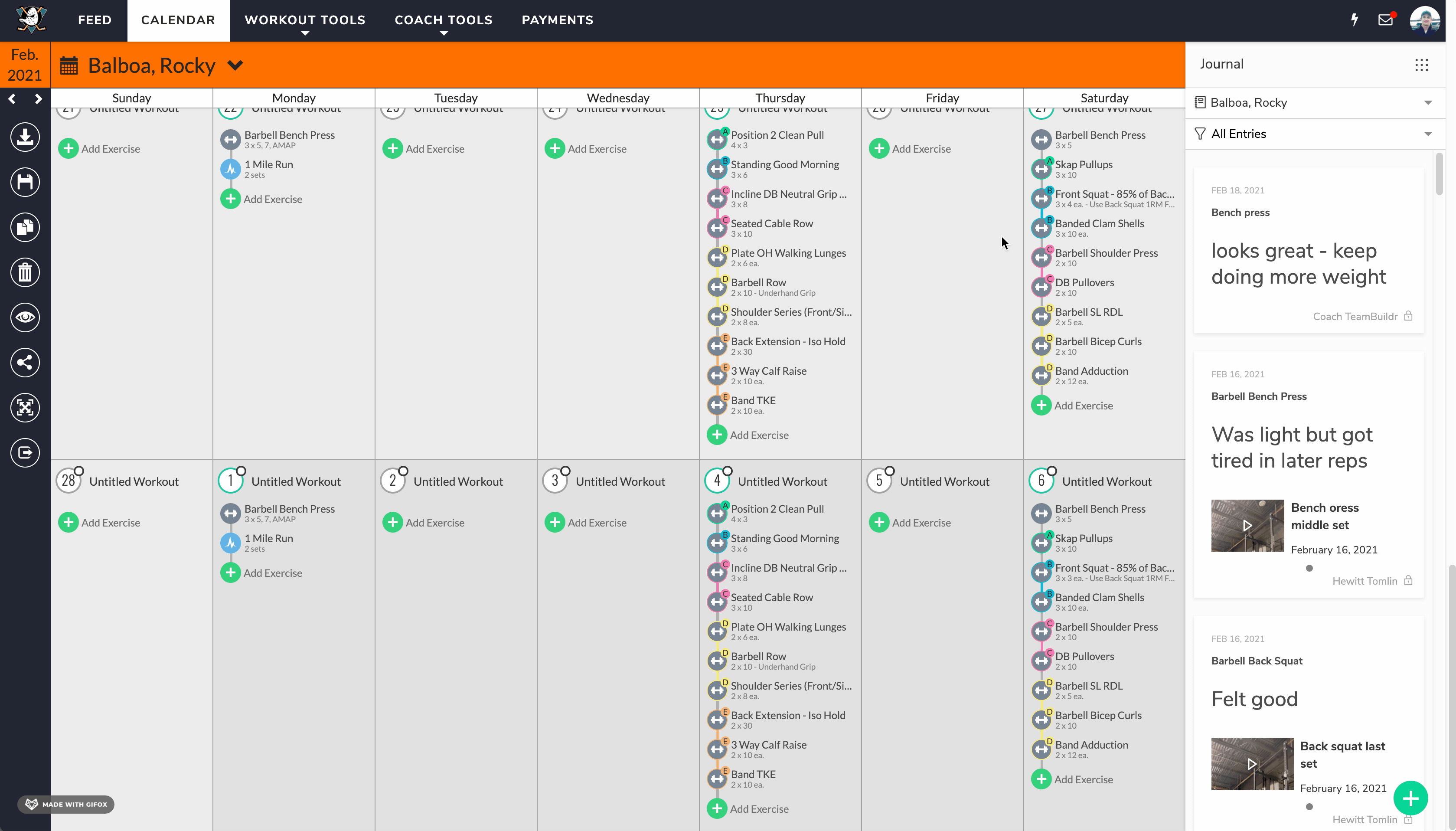Open the Coach Tools dropdown menu
This screenshot has width=1456, height=831.
point(443,20)
